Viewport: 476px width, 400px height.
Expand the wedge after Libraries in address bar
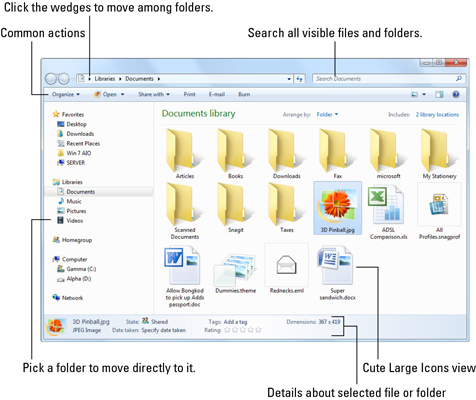pyautogui.click(x=120, y=79)
